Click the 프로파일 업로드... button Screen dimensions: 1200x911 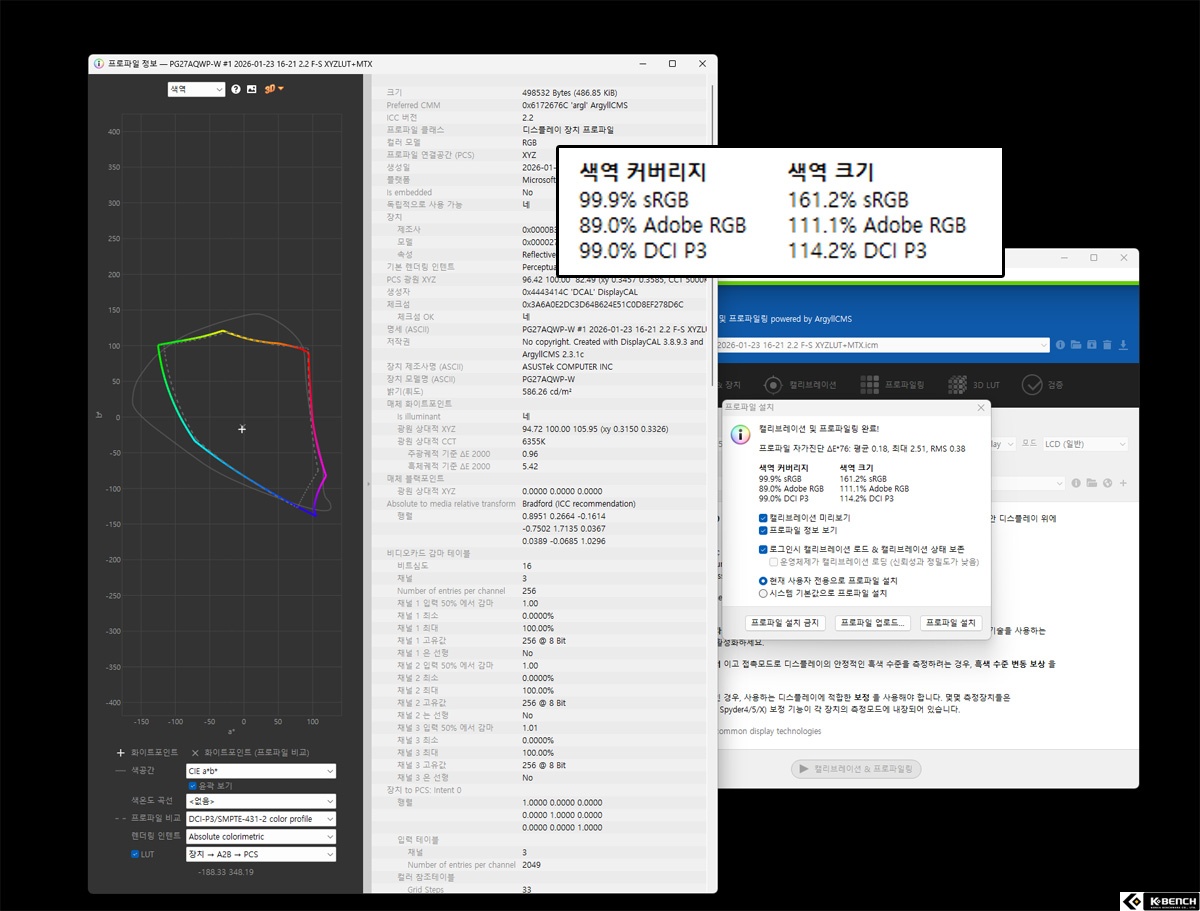coord(872,623)
